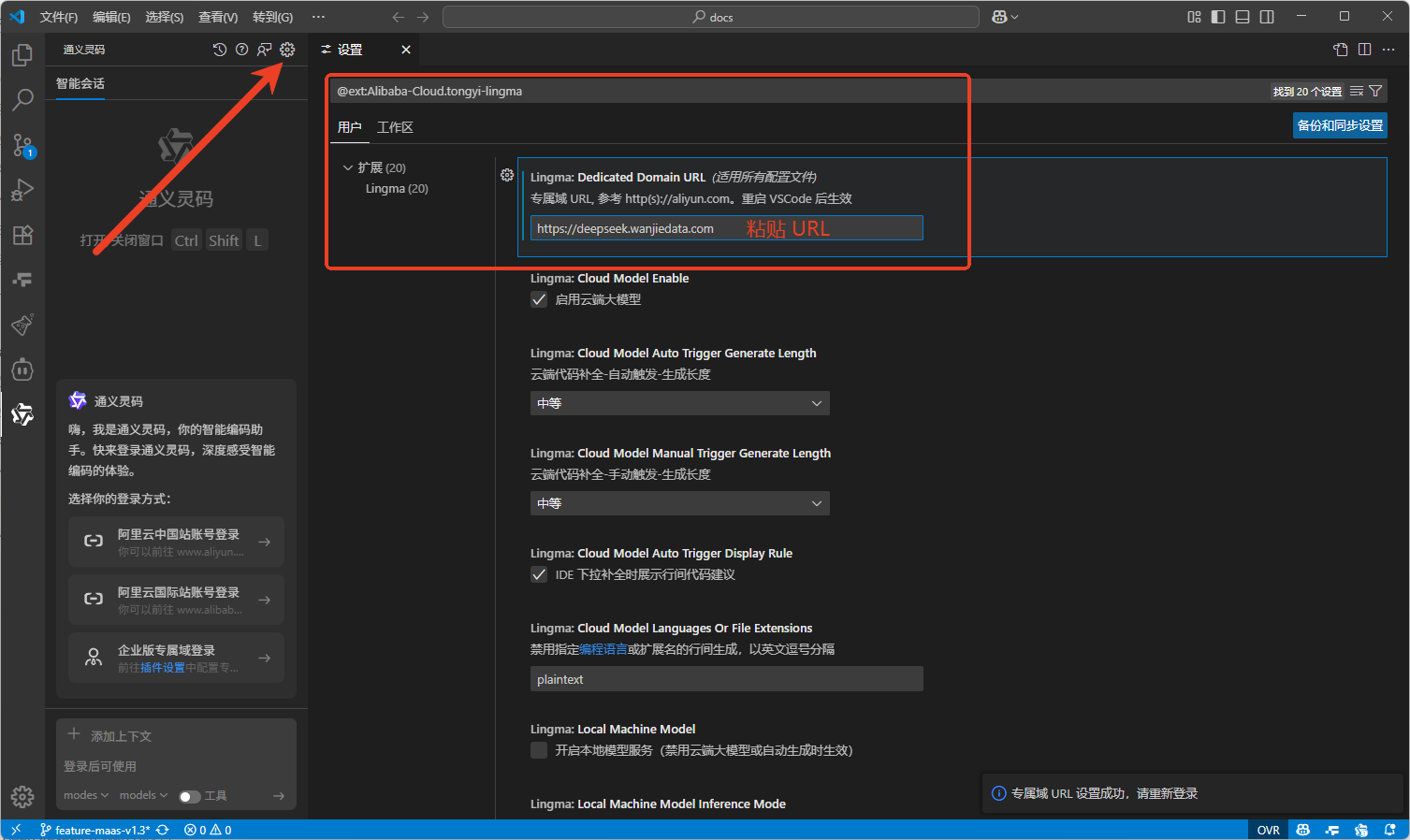Open the settings filter funnel
This screenshot has height=840, width=1410.
coord(1375,91)
